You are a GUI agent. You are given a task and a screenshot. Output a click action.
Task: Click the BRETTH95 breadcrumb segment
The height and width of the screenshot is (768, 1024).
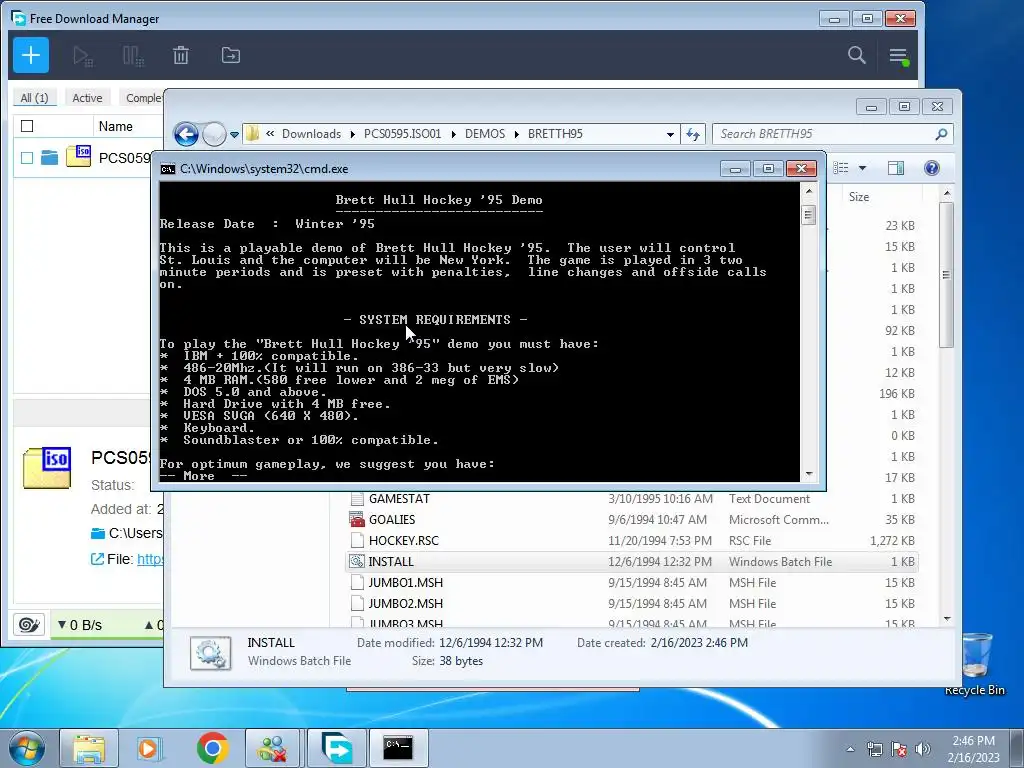(555, 135)
